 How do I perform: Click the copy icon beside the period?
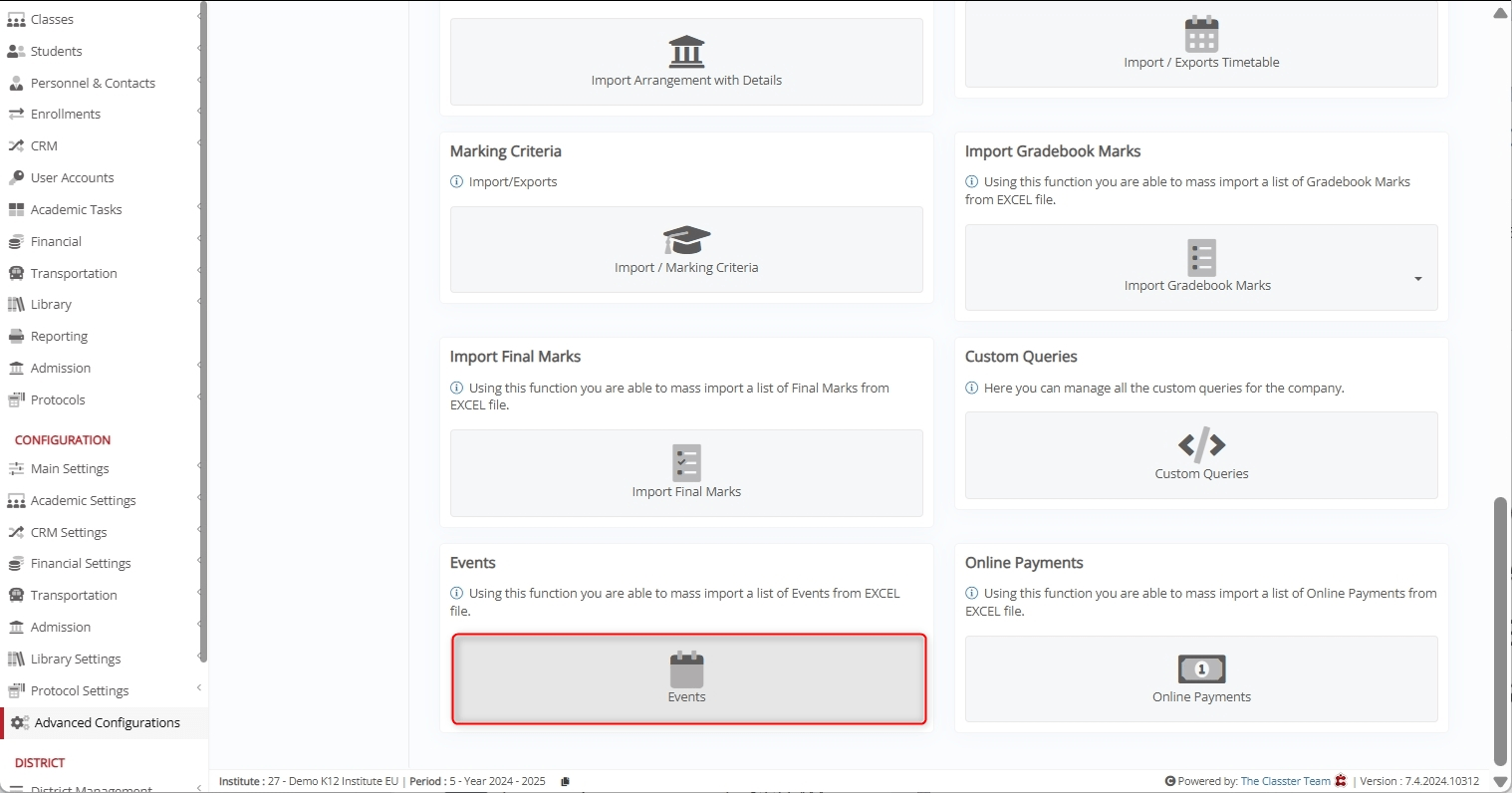click(565, 782)
